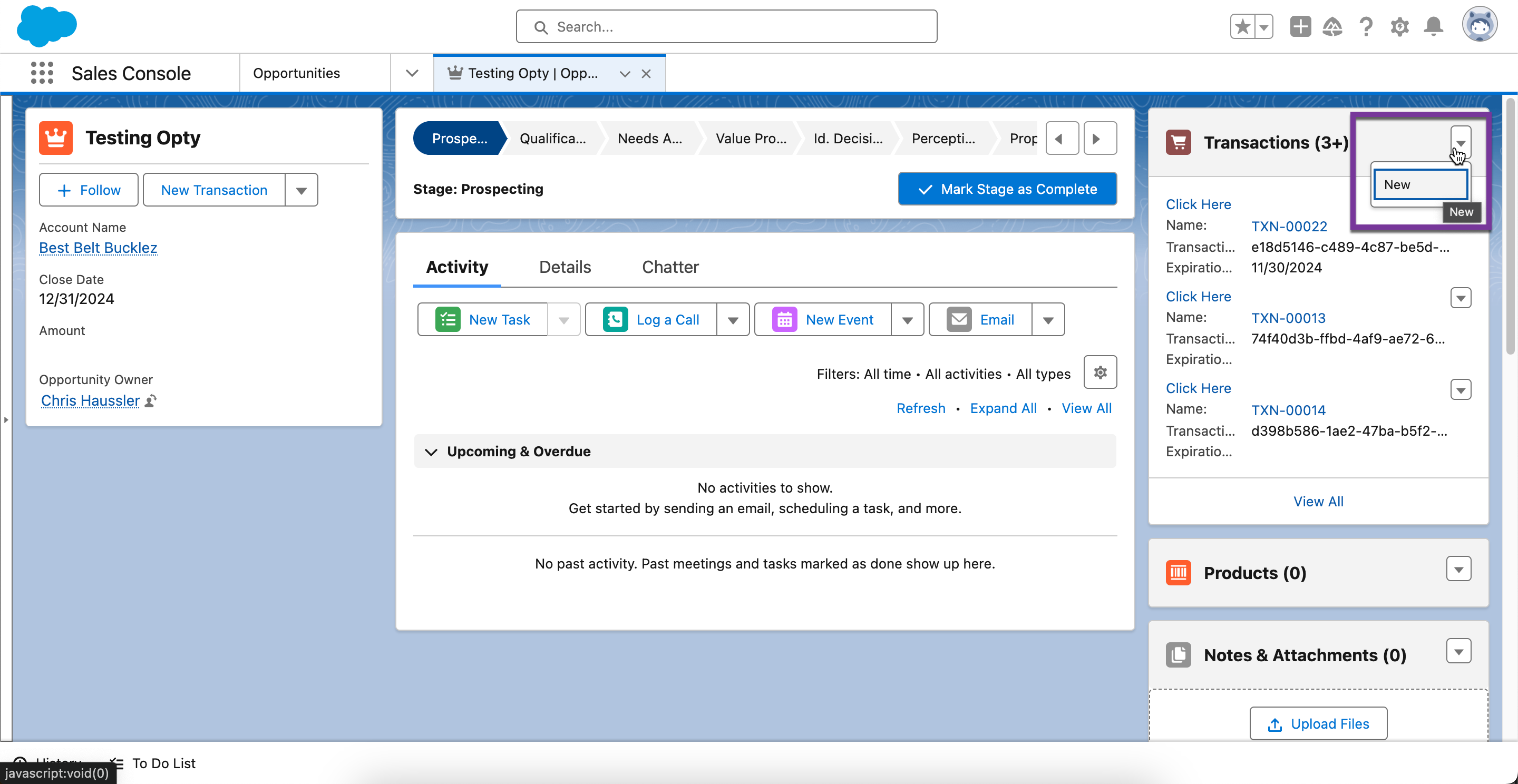This screenshot has width=1518, height=784.
Task: Switch to the Activity tab
Action: coord(456,267)
